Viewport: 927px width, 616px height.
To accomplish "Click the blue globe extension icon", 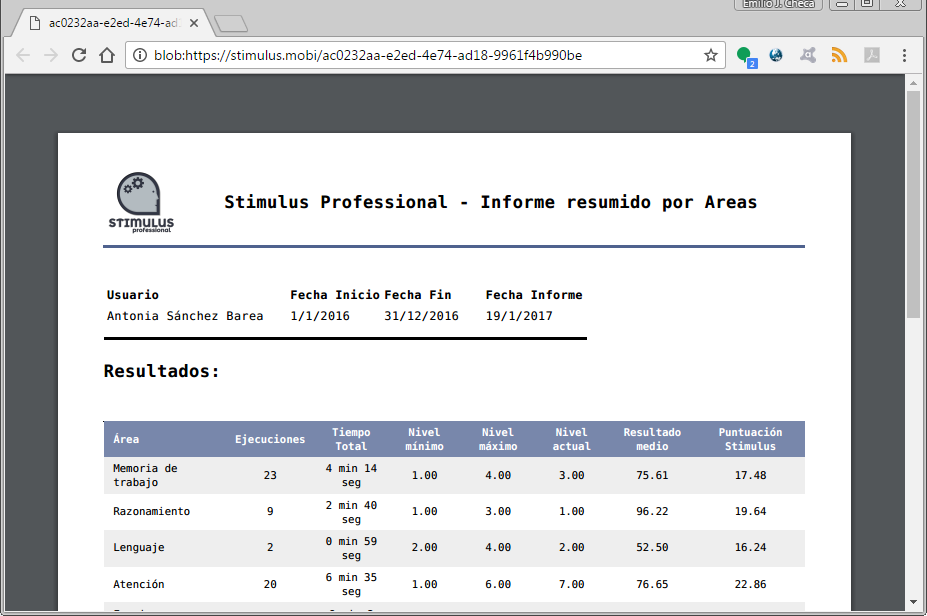I will click(776, 55).
